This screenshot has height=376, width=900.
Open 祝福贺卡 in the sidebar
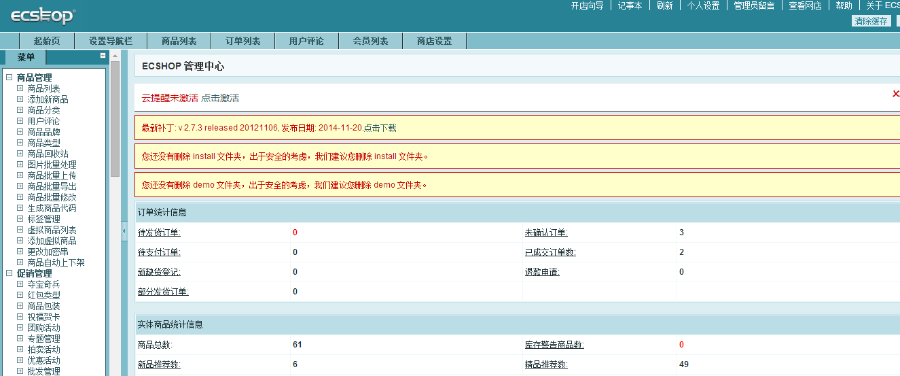(x=44, y=317)
